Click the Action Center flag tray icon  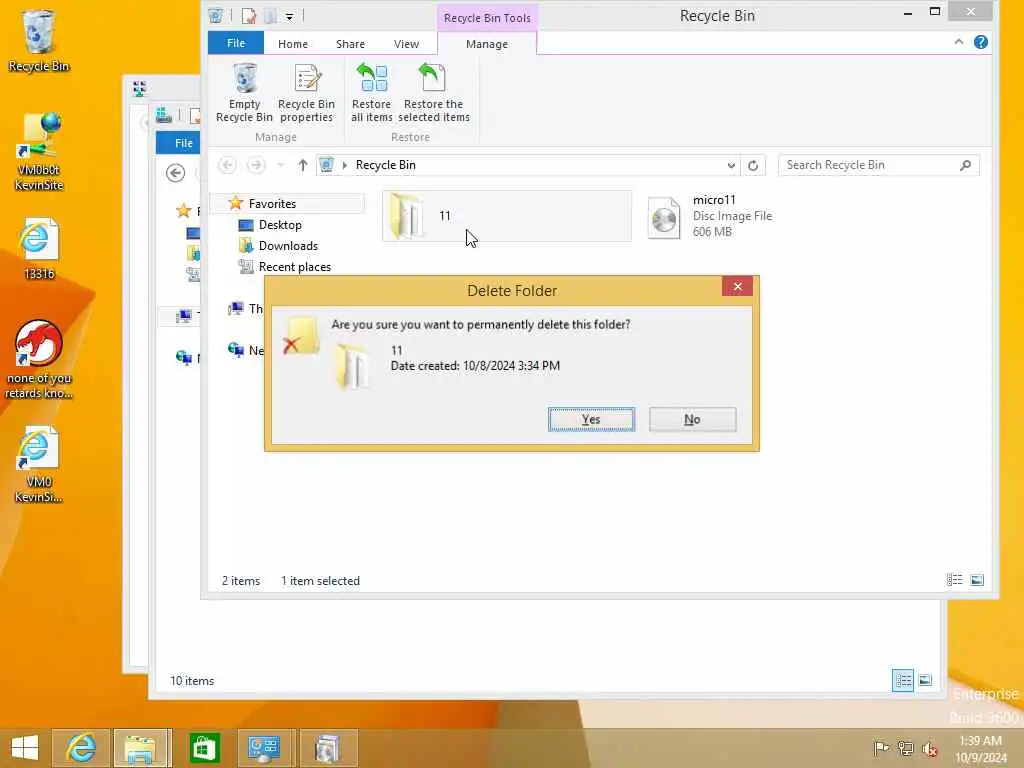[x=881, y=748]
